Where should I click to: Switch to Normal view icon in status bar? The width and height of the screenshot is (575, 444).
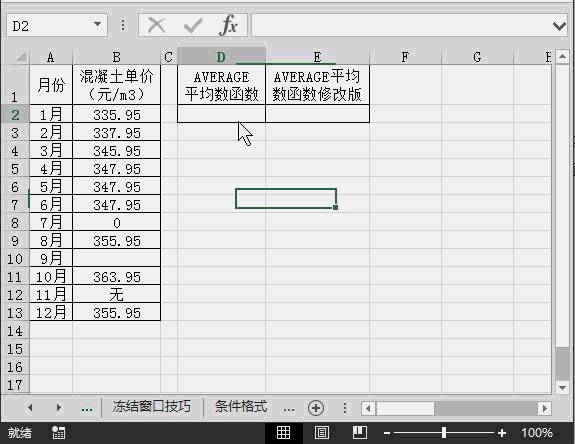coord(283,433)
